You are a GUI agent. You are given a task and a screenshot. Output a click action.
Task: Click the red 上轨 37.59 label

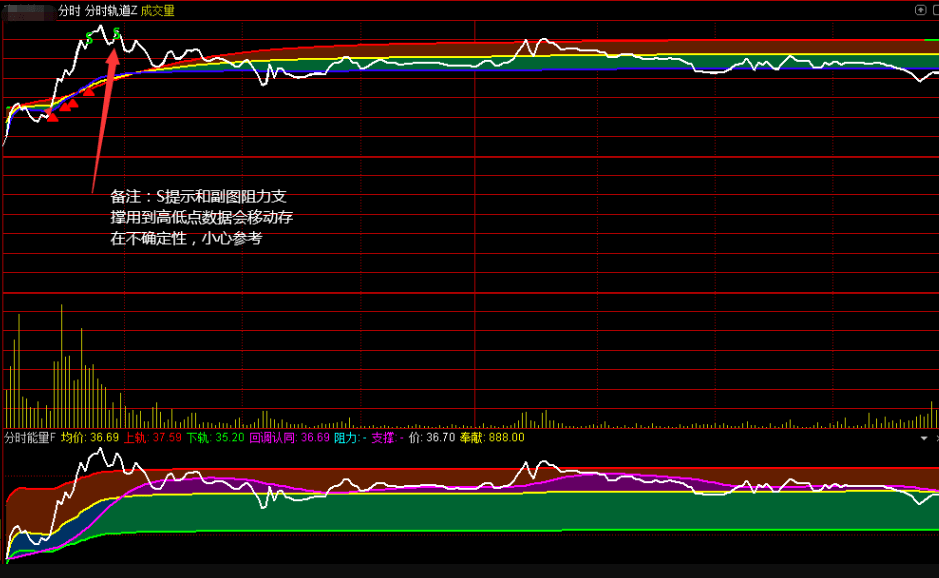[152, 438]
